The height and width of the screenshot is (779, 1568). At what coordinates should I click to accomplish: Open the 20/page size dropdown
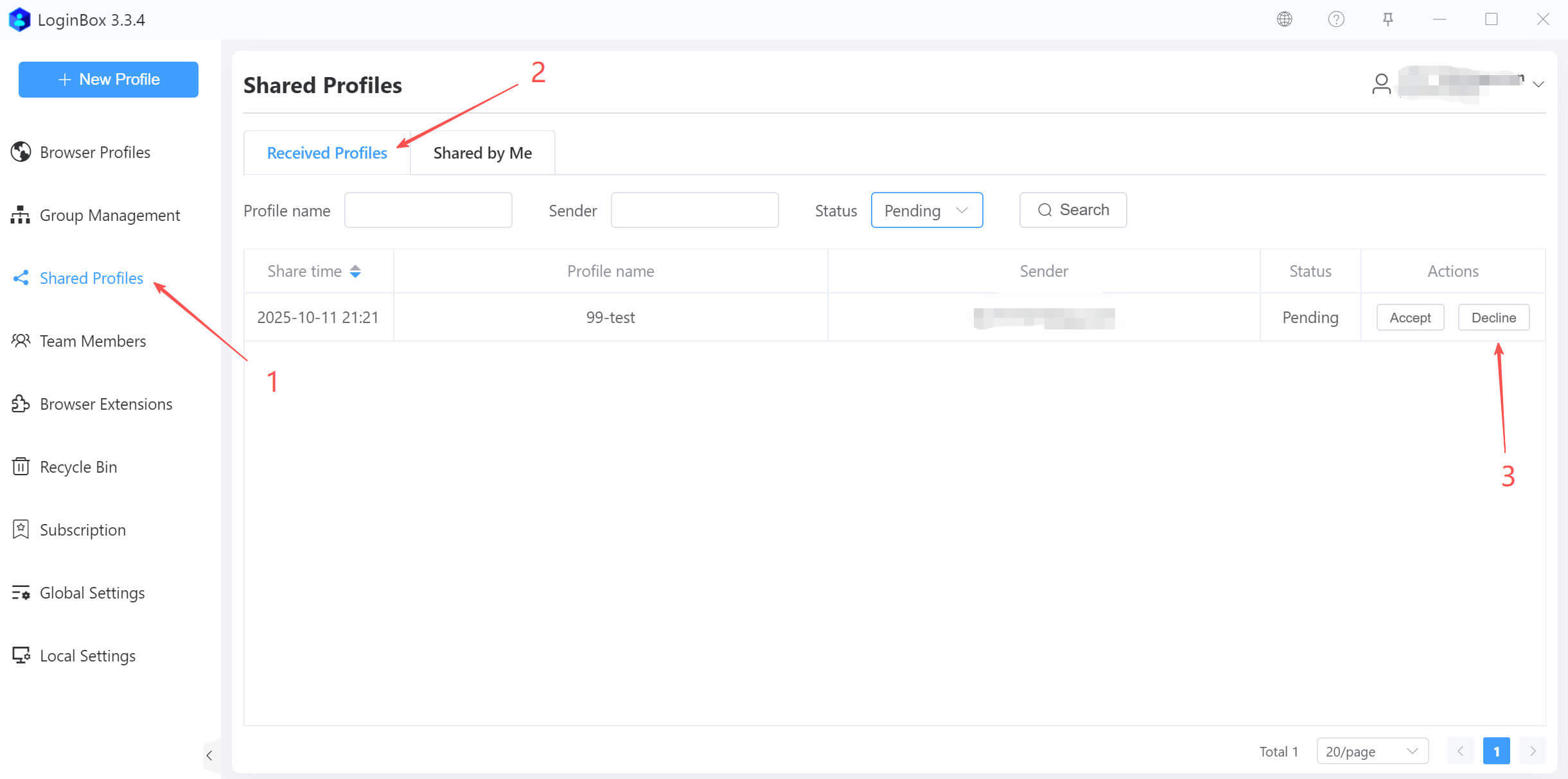(1372, 751)
